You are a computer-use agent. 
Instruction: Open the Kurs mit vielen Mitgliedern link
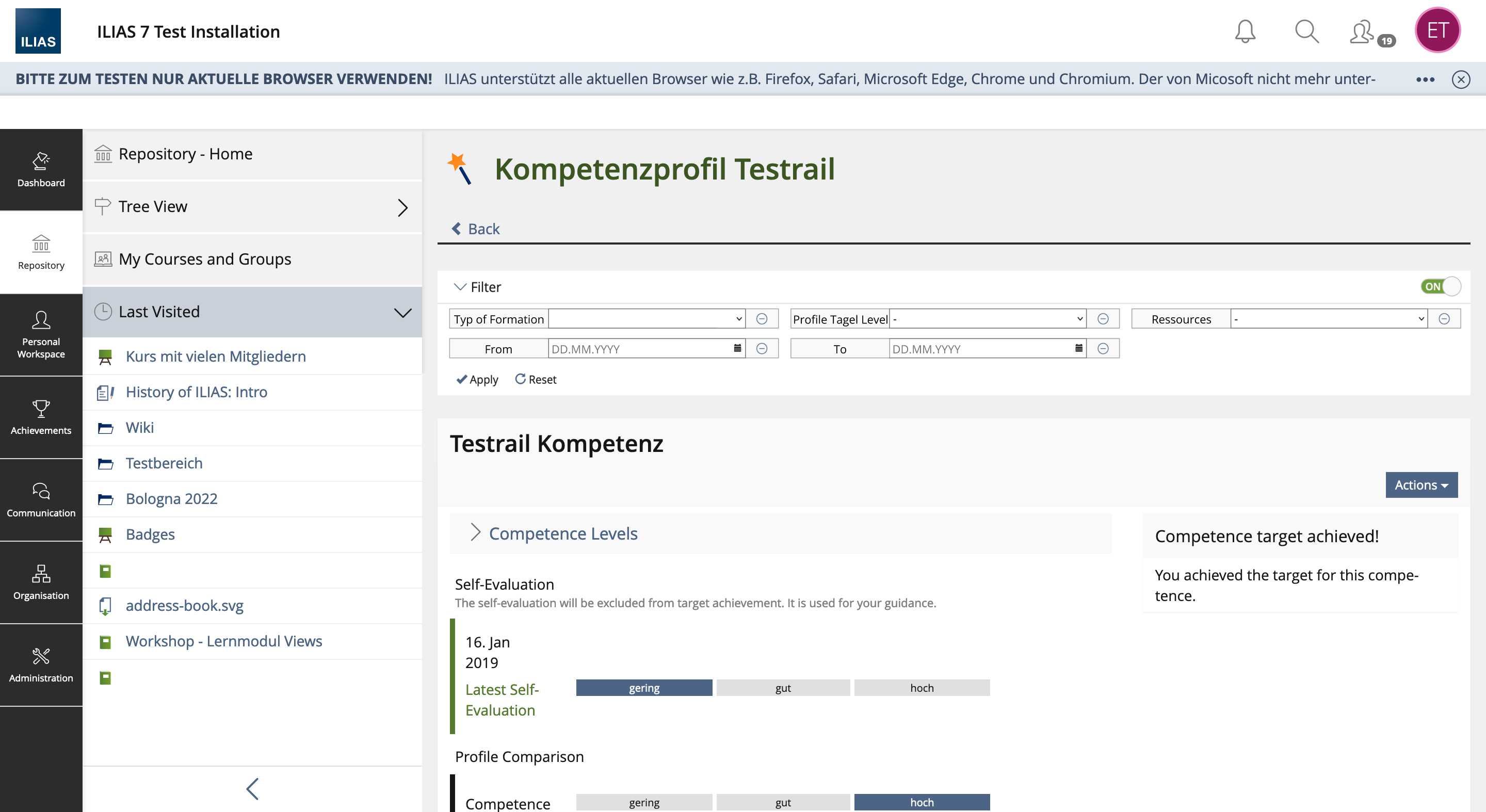click(x=215, y=356)
